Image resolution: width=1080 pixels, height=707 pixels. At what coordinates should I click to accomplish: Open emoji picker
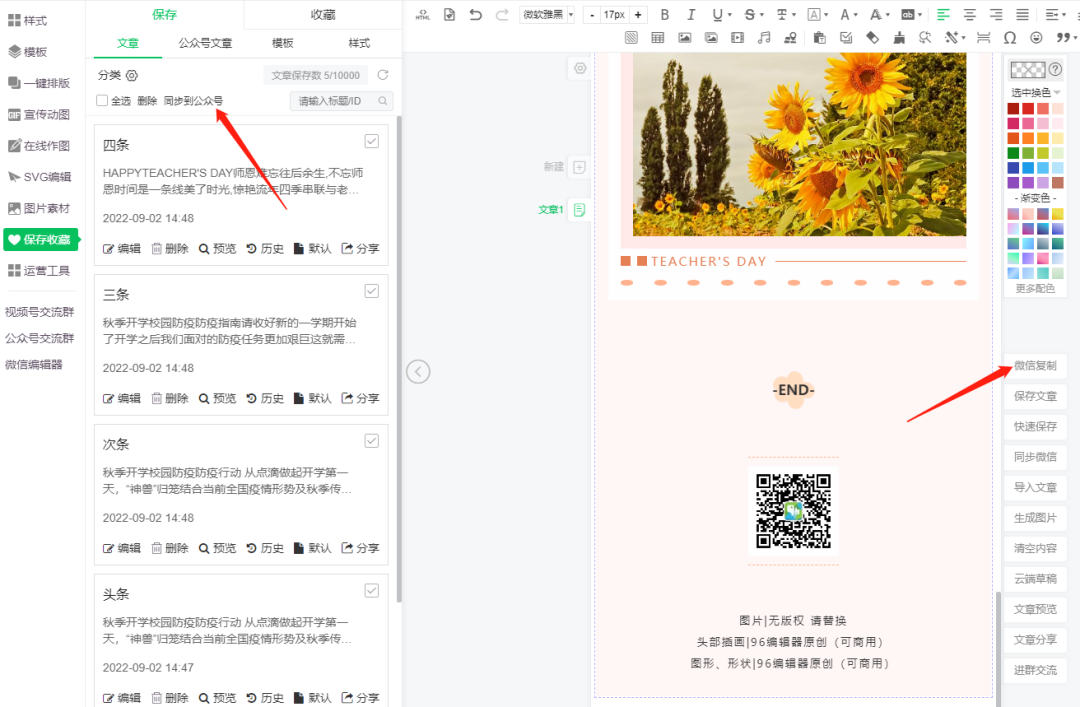pos(1036,38)
